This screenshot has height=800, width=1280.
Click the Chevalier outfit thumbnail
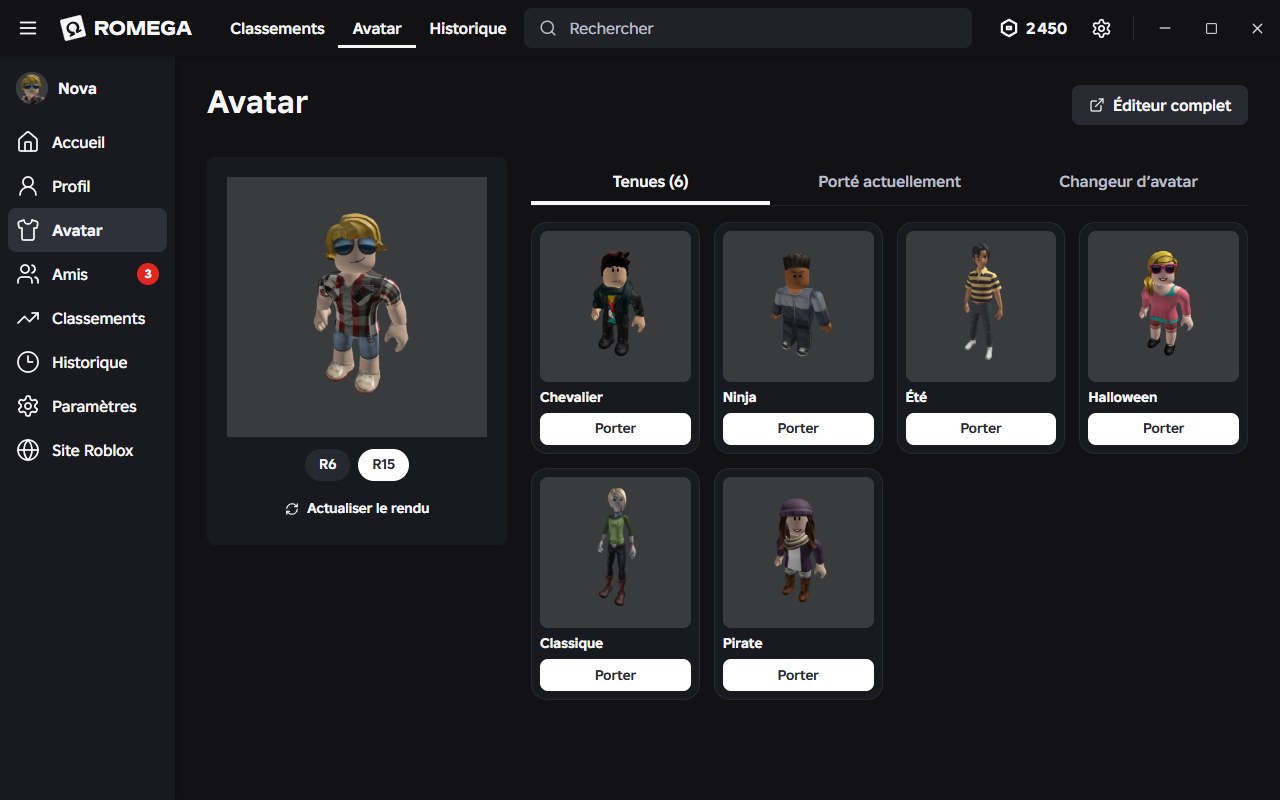615,306
